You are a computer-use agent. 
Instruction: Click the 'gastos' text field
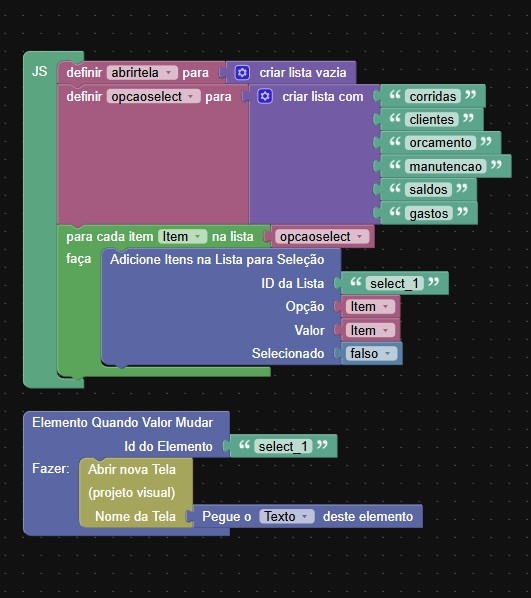429,214
